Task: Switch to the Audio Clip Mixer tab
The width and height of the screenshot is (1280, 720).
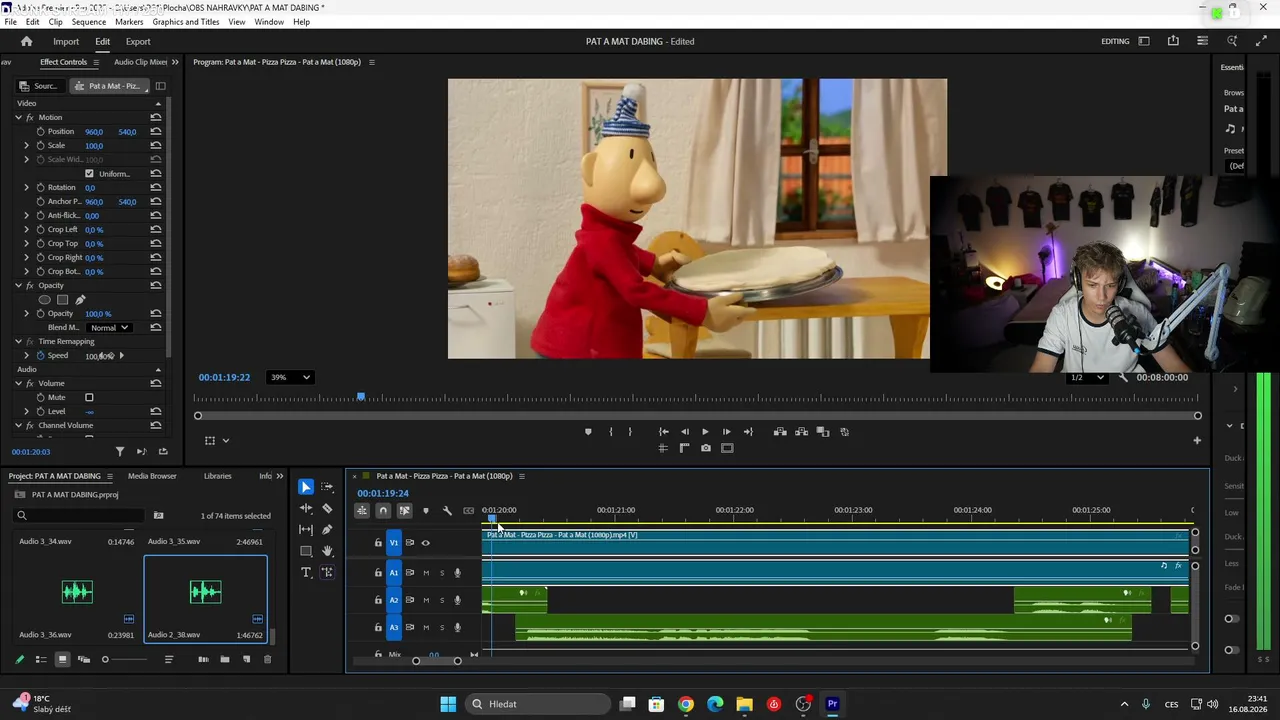Action: click(x=140, y=62)
